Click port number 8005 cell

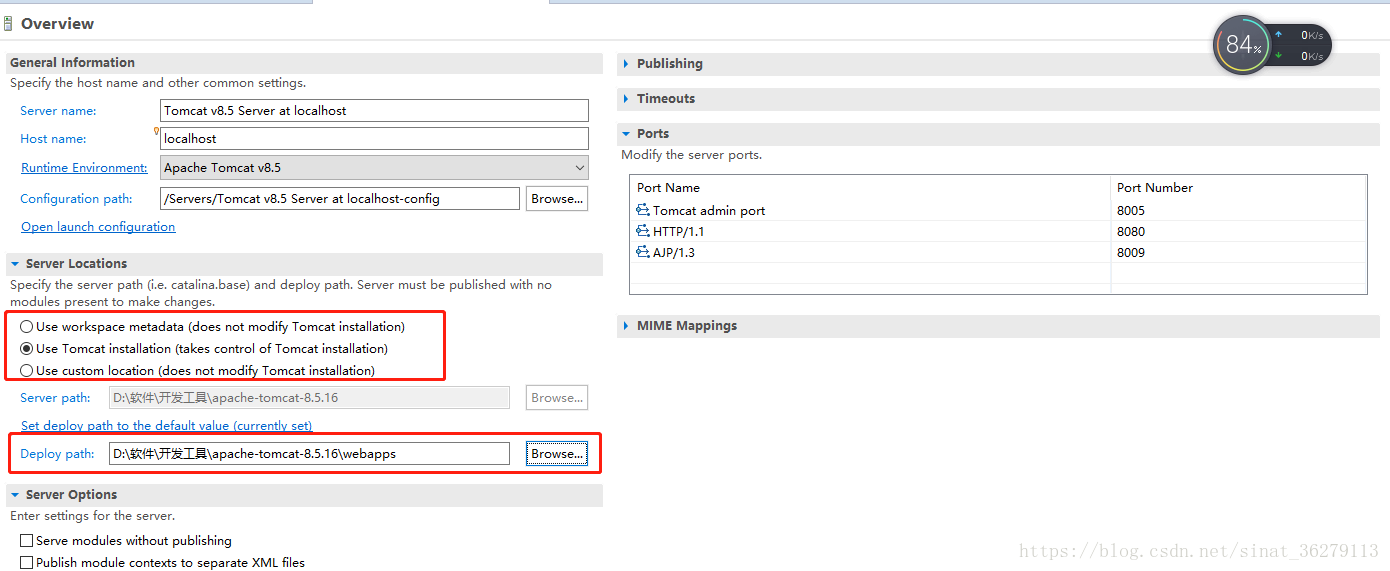pyautogui.click(x=1131, y=211)
